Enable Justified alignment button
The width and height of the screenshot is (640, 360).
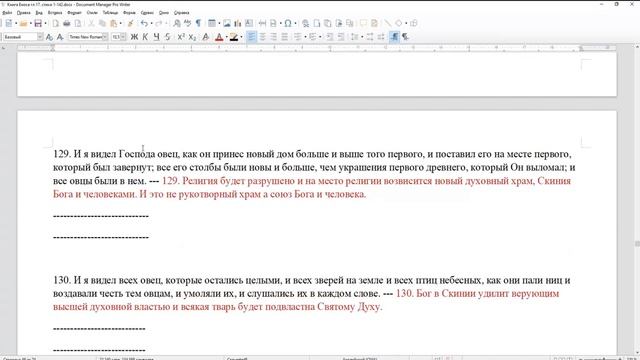284,37
